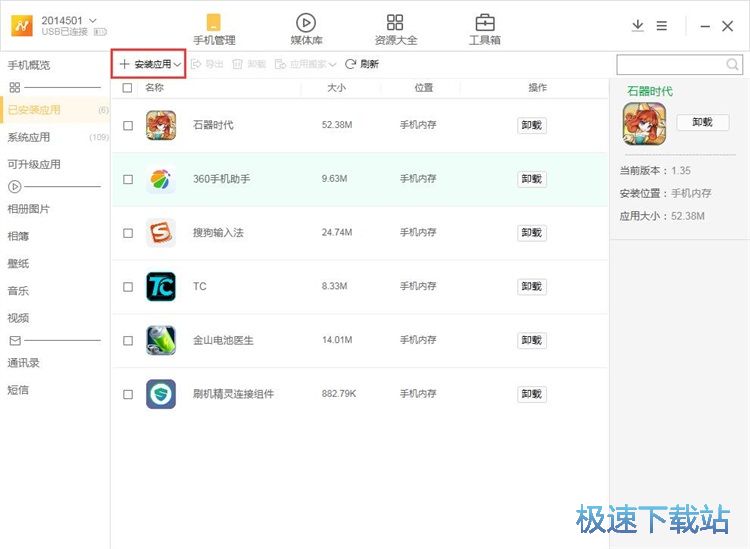750x549 pixels.
Task: Expand the 安装应用 dropdown
Action: tap(178, 64)
